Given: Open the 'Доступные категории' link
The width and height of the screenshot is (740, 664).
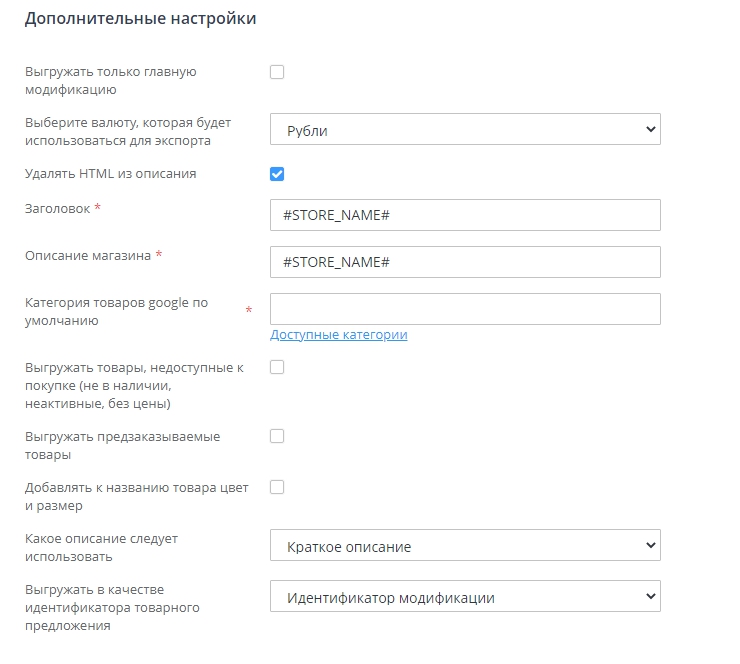Looking at the screenshot, I should [338, 335].
